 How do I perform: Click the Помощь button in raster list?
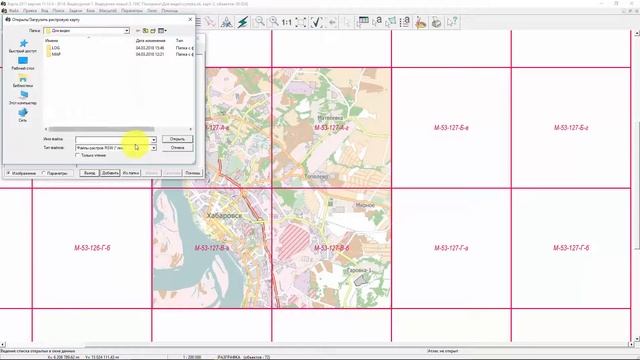(193, 173)
